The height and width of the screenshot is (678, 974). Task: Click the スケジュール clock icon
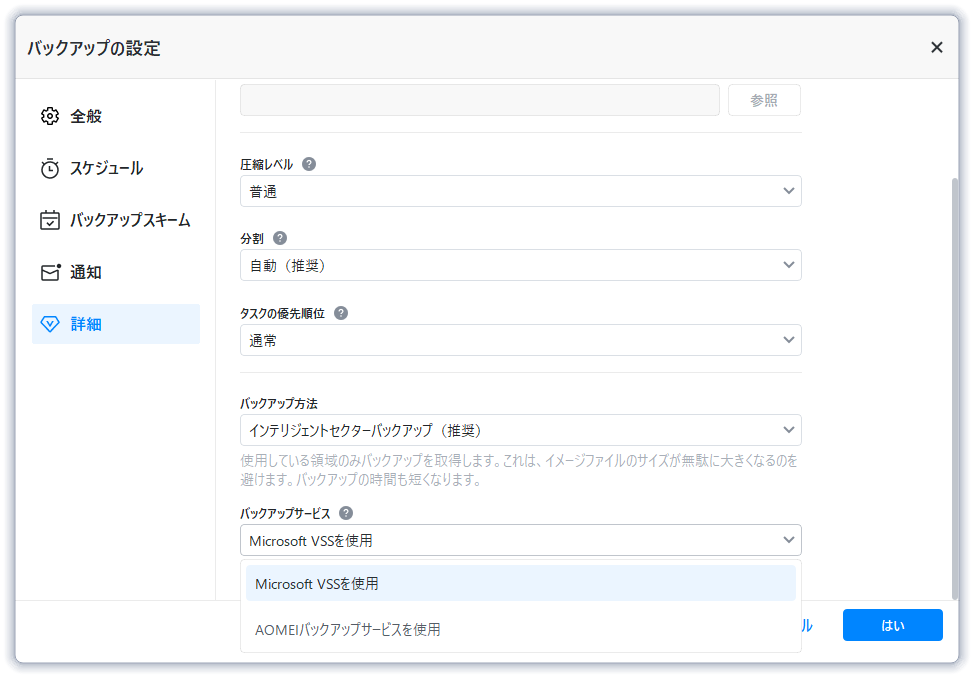[x=50, y=168]
